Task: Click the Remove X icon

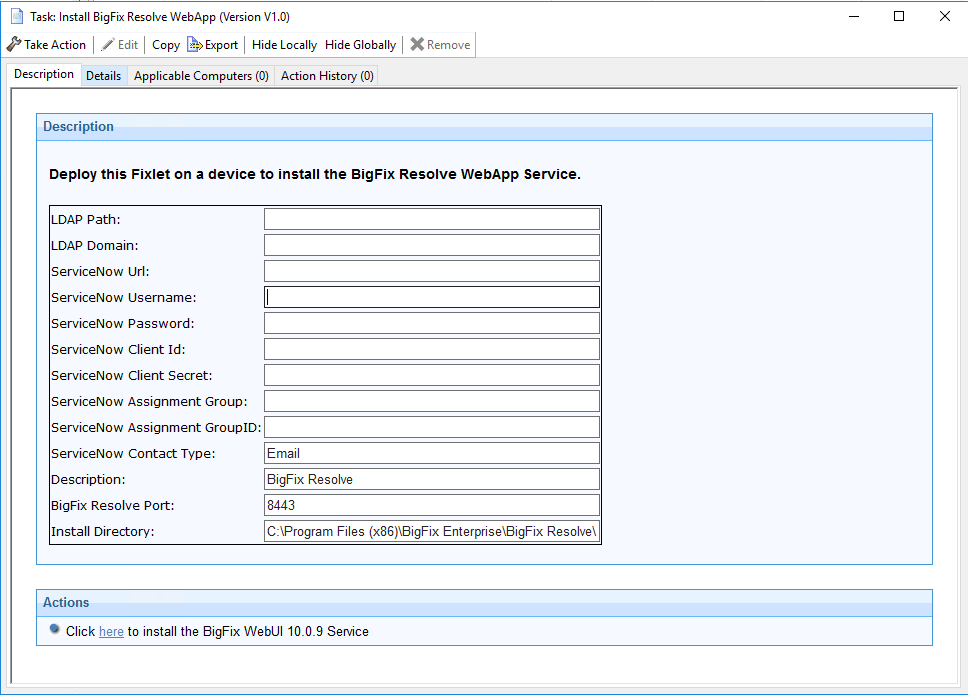Action: point(417,44)
